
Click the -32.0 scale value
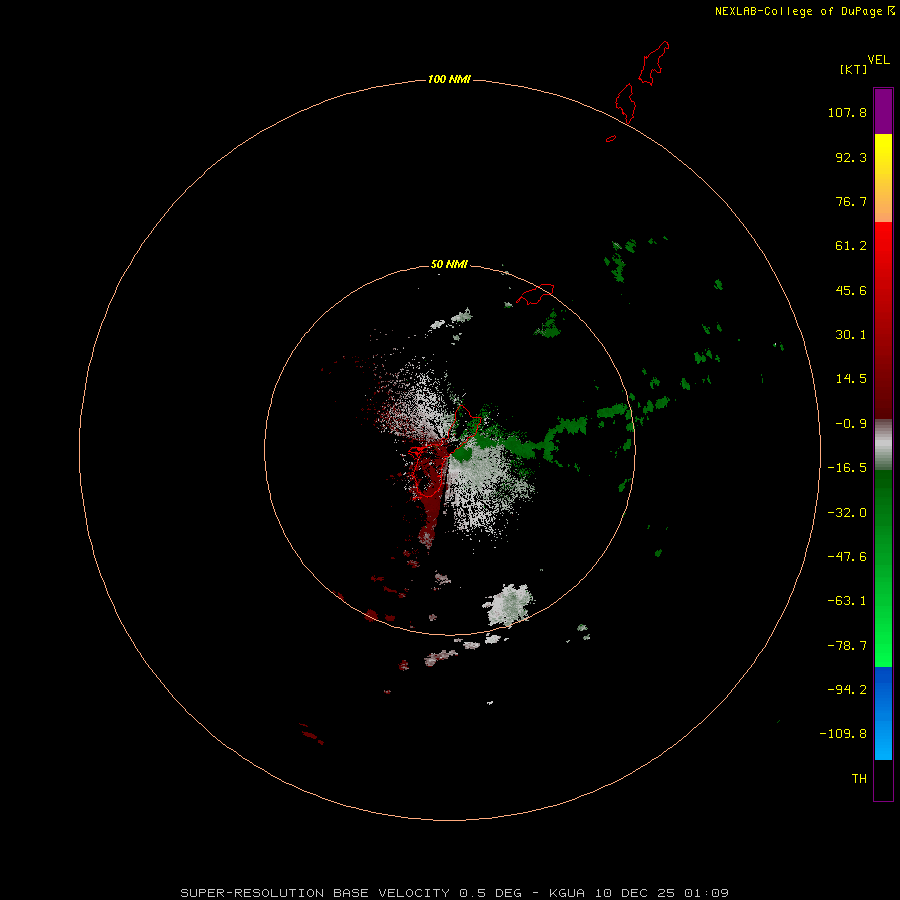click(x=847, y=513)
